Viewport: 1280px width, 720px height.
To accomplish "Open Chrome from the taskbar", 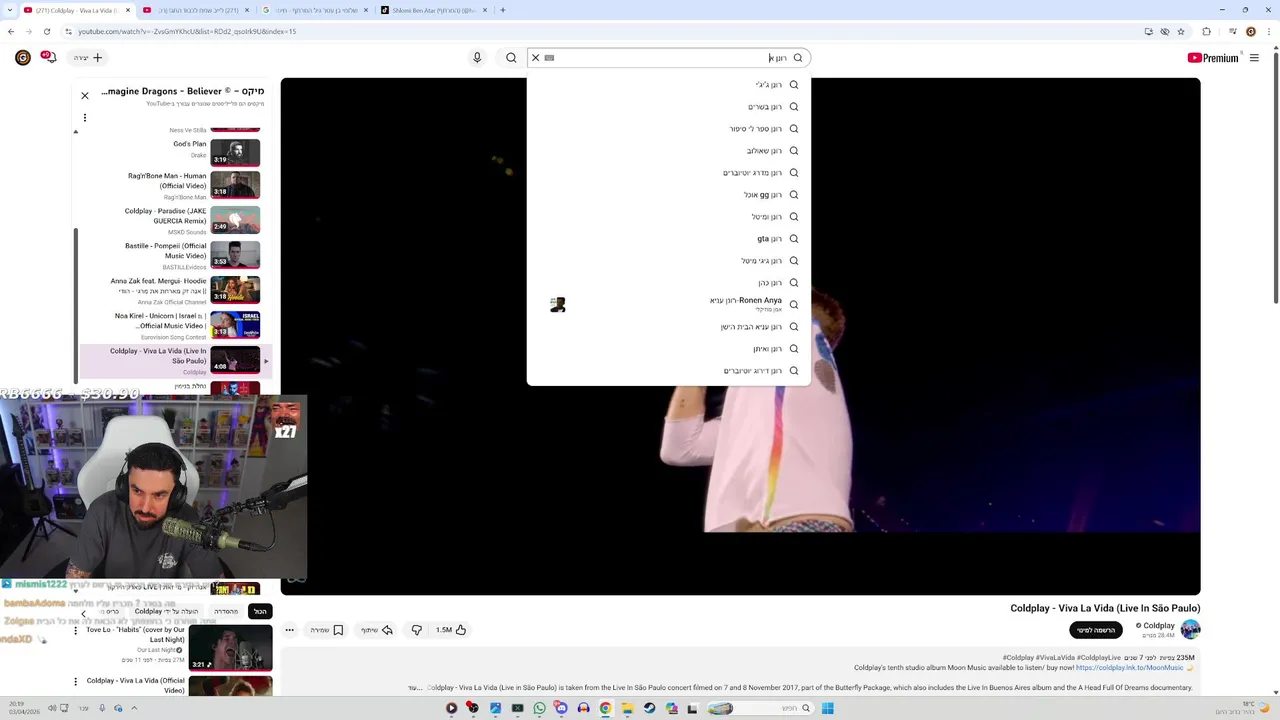I will [605, 708].
